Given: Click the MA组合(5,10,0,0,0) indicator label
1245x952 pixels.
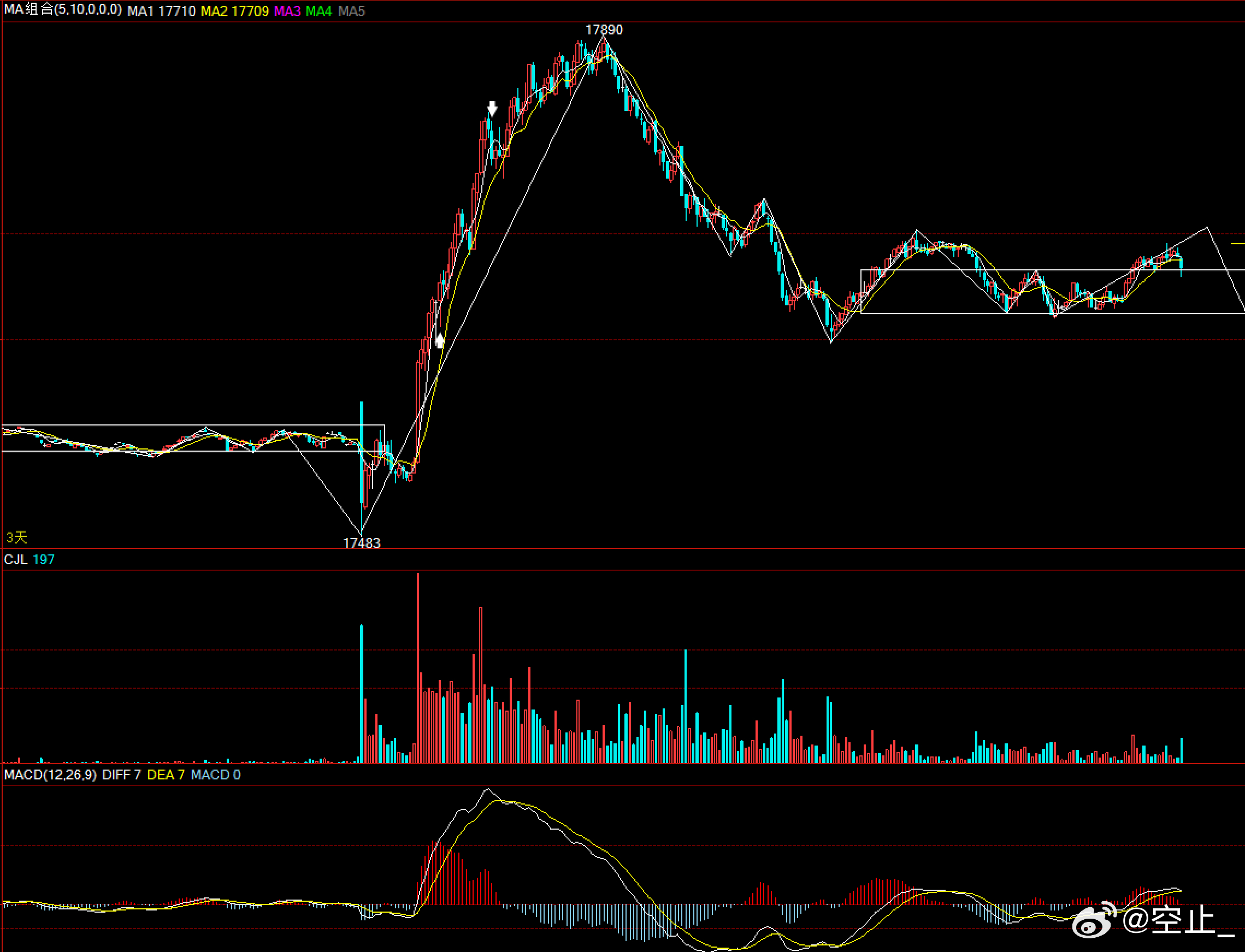Looking at the screenshot, I should tap(62, 10).
